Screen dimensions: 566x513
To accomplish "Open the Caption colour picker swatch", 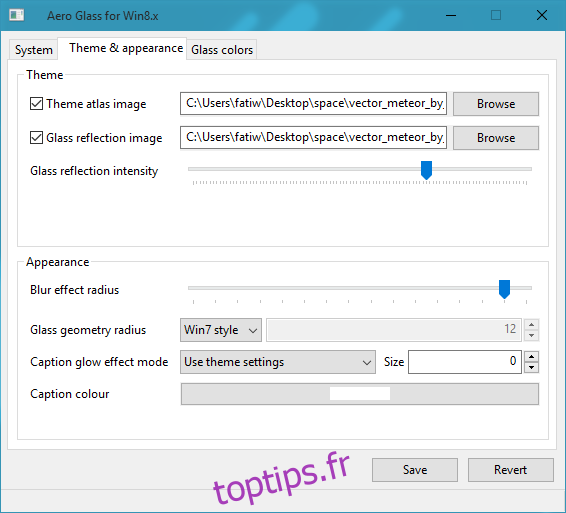I will coord(360,394).
